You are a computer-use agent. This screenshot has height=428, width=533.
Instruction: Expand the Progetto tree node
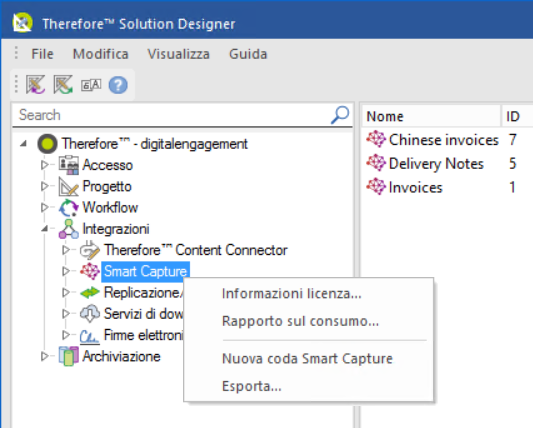click(45, 186)
